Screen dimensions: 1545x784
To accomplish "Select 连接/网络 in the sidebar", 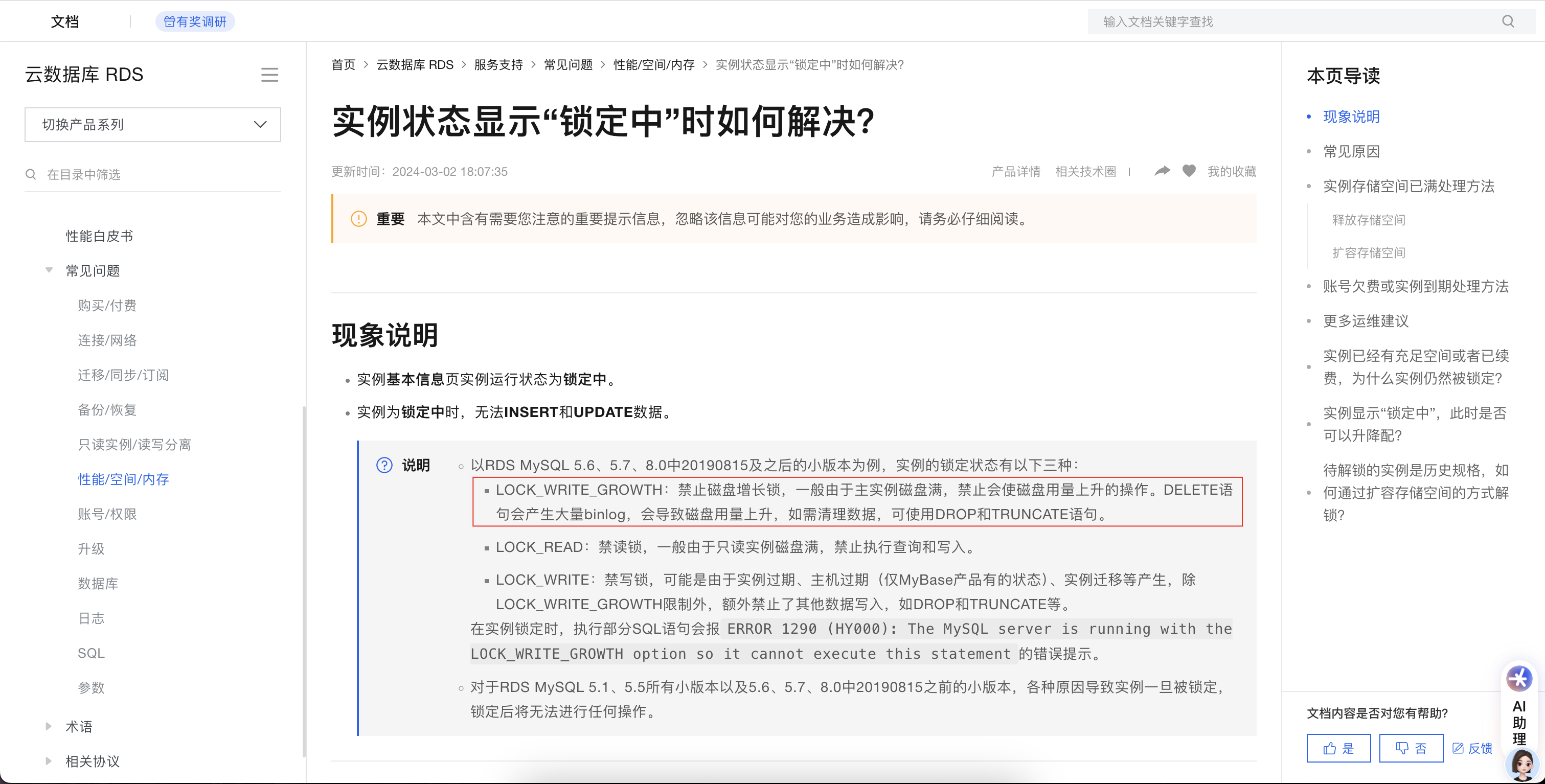I will click(x=107, y=340).
